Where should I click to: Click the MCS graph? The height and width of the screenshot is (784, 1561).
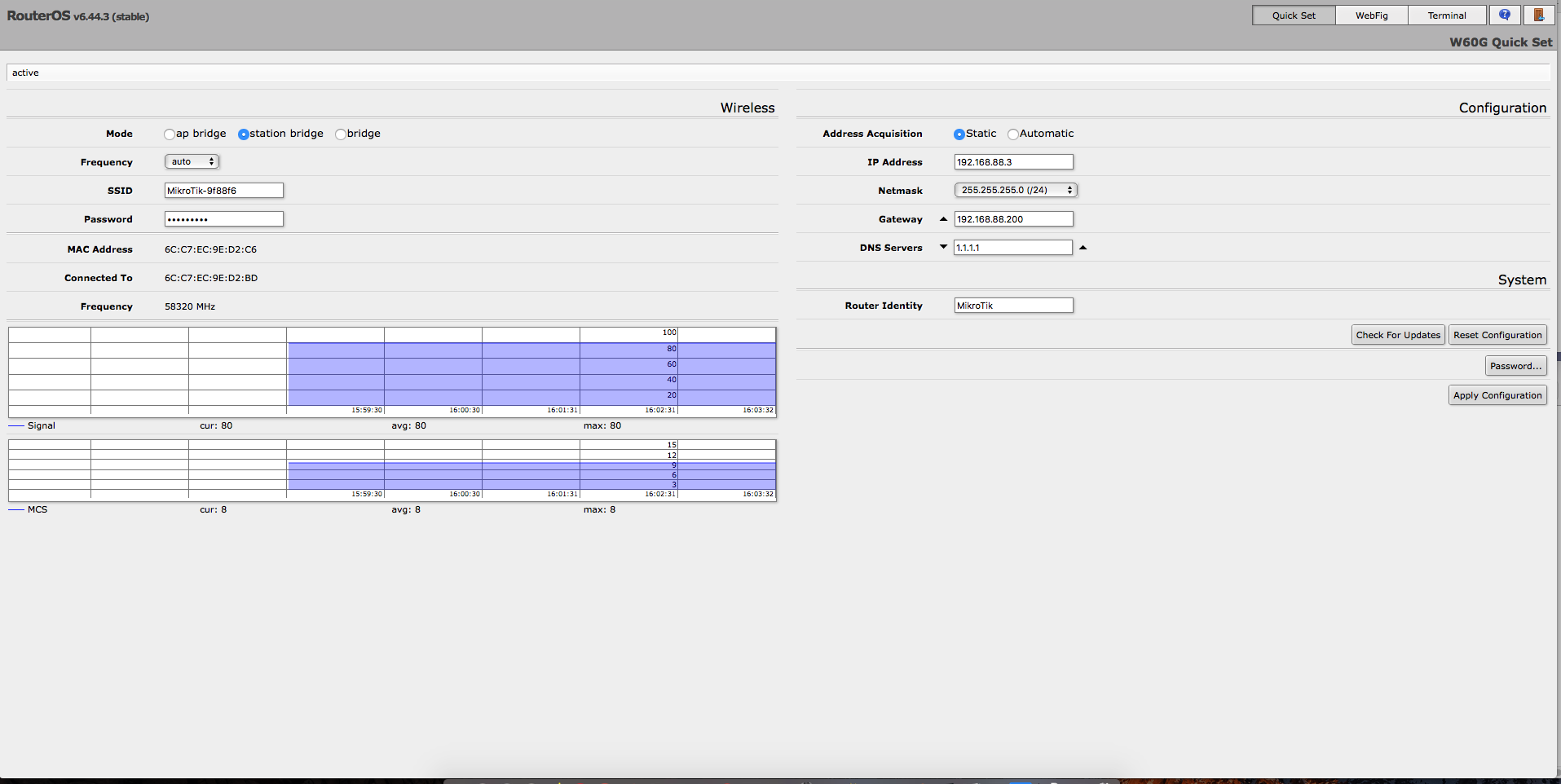point(392,470)
